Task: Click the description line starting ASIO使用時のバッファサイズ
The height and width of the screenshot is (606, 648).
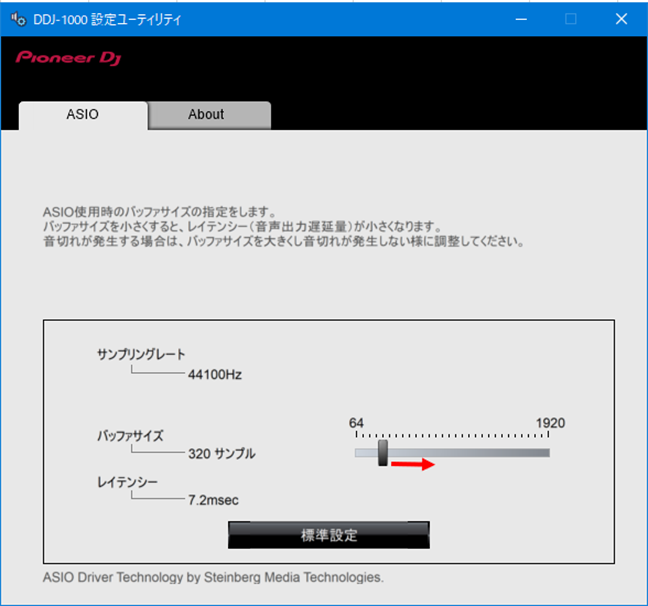Action: tap(160, 212)
